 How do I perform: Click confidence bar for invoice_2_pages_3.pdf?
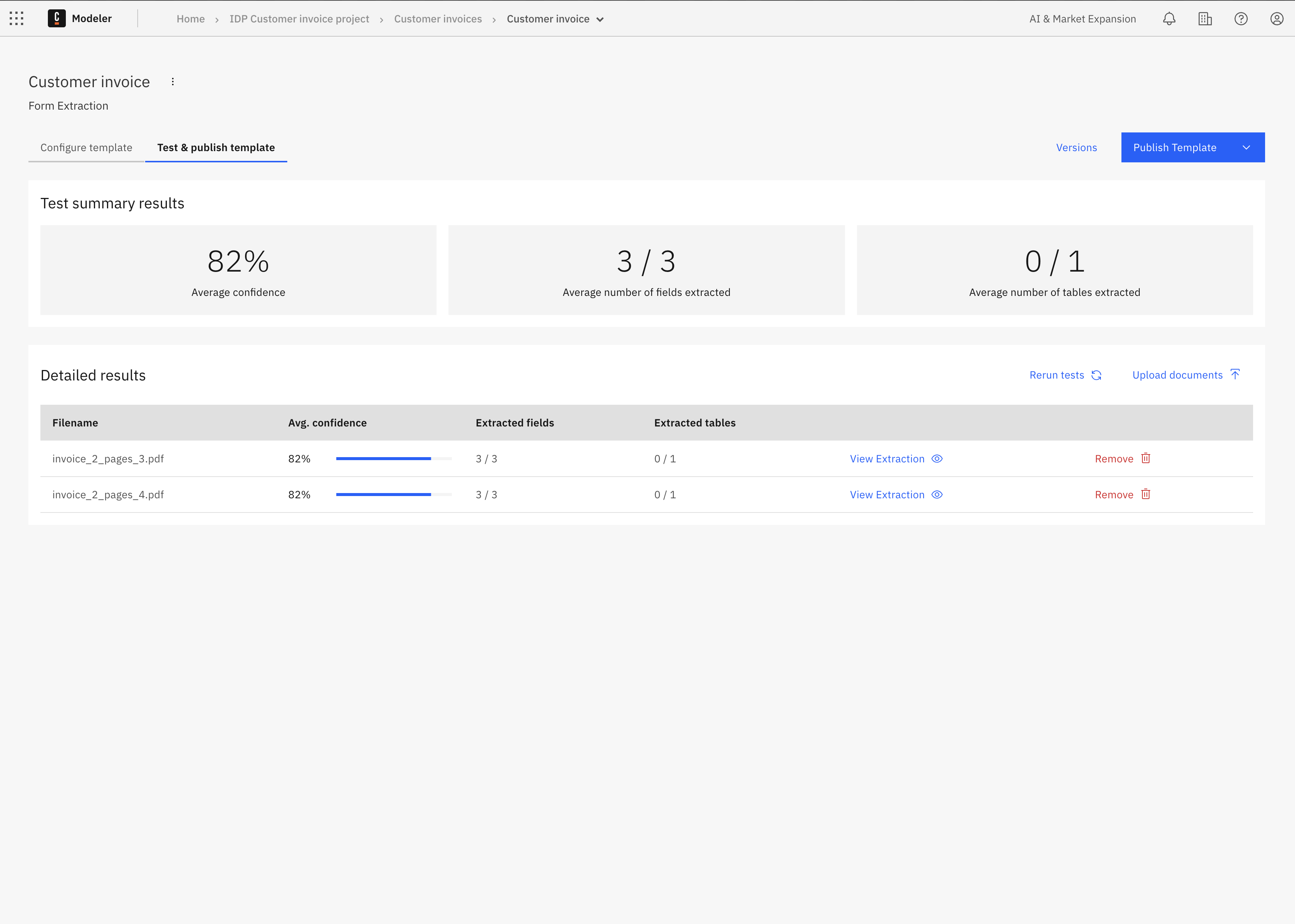(394, 459)
